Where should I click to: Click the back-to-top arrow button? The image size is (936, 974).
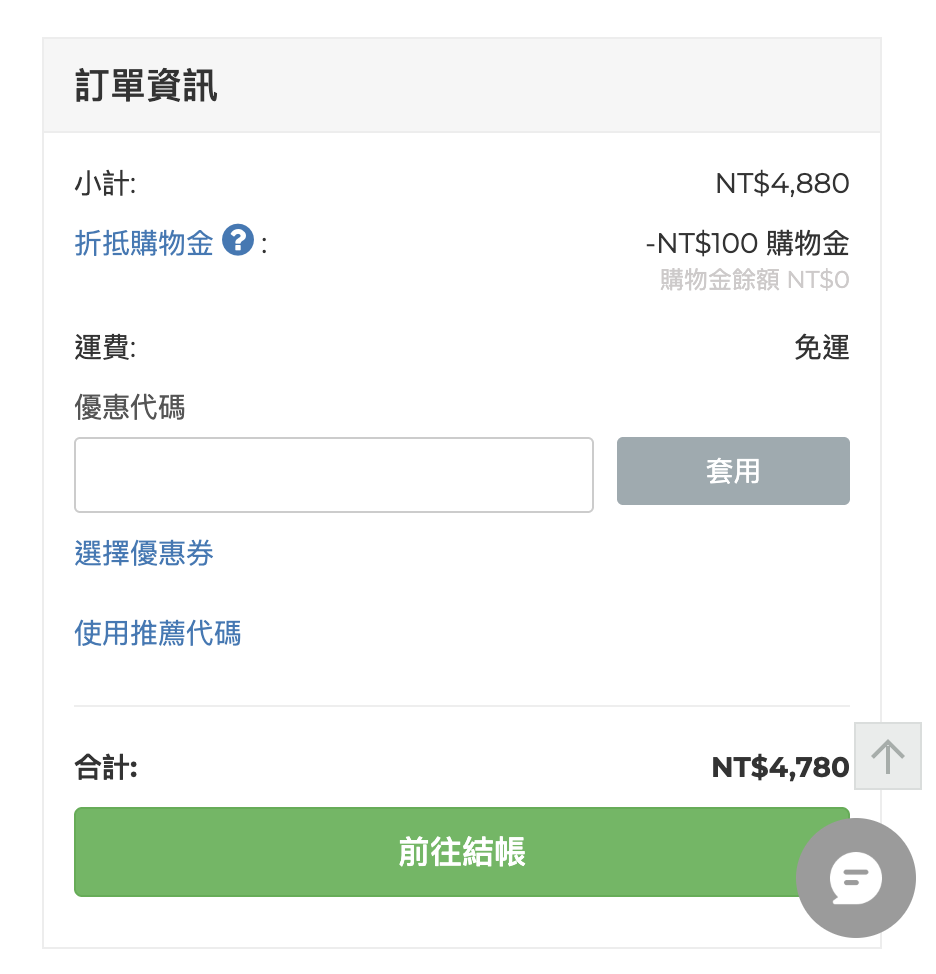(888, 756)
